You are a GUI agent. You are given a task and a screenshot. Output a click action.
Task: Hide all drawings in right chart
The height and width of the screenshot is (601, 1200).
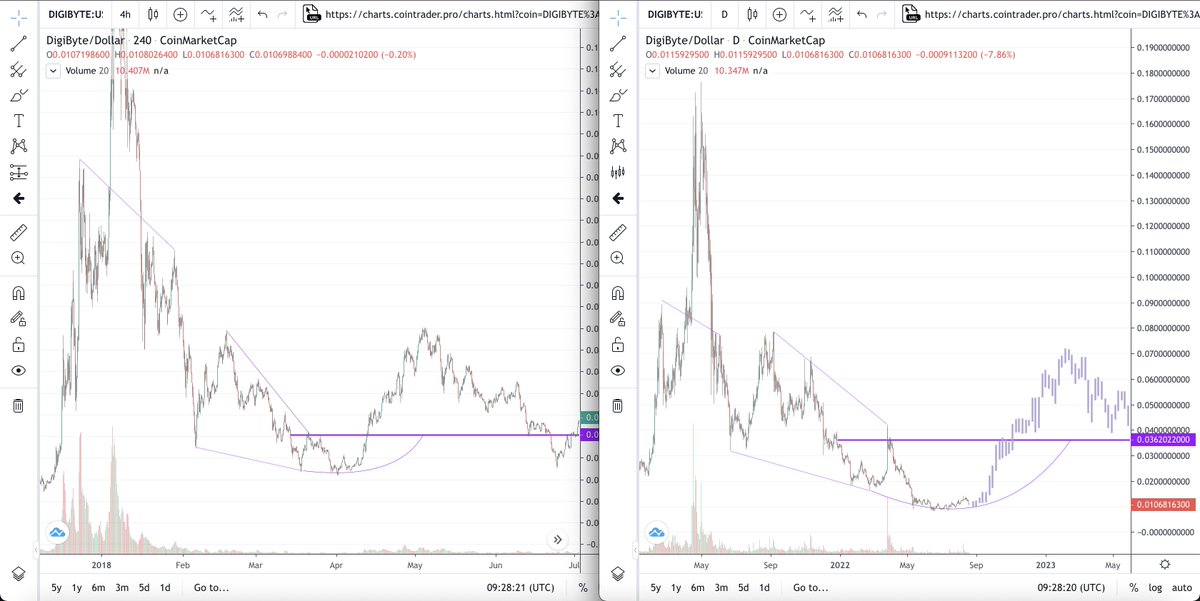click(x=618, y=370)
